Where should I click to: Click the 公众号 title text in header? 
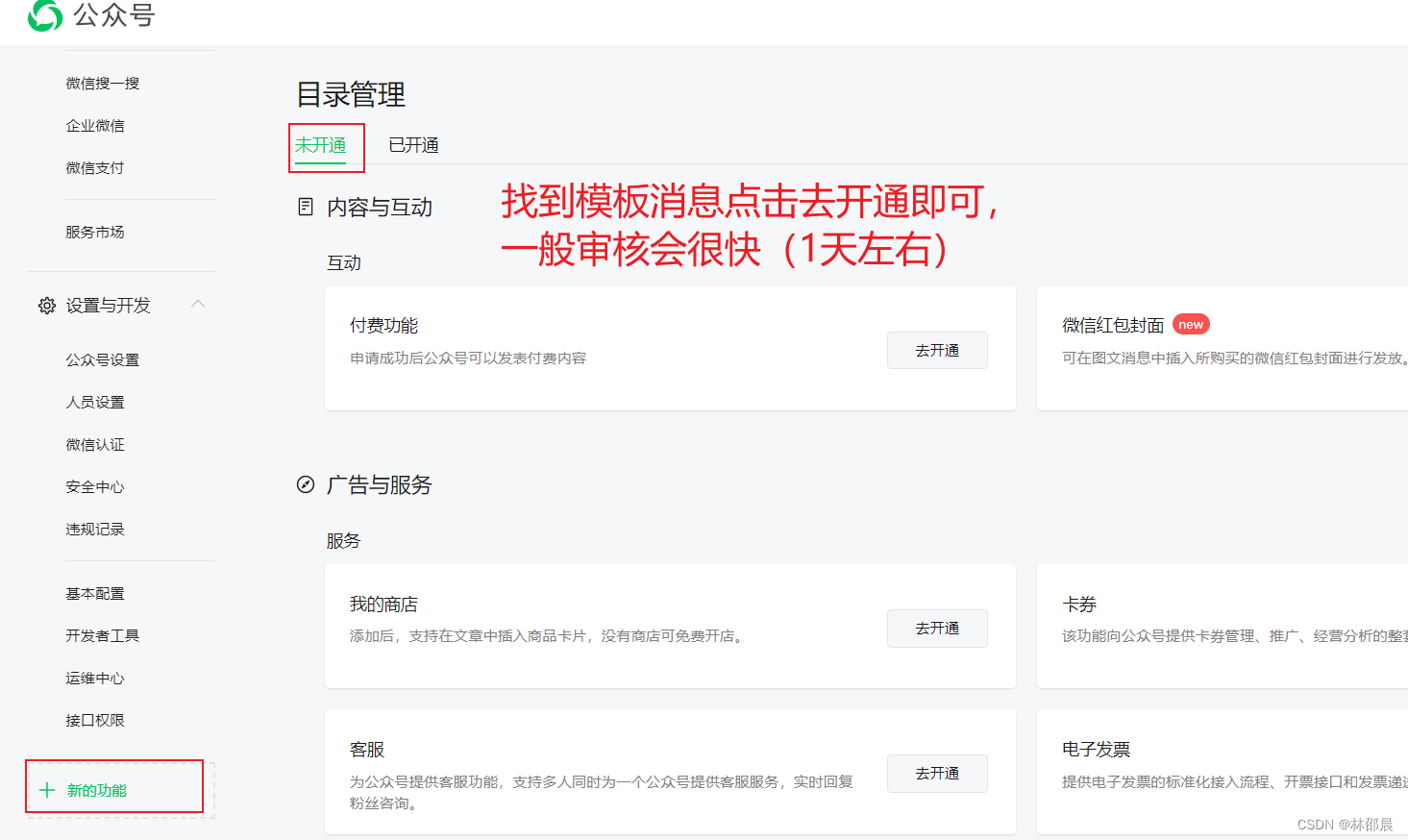tap(113, 15)
